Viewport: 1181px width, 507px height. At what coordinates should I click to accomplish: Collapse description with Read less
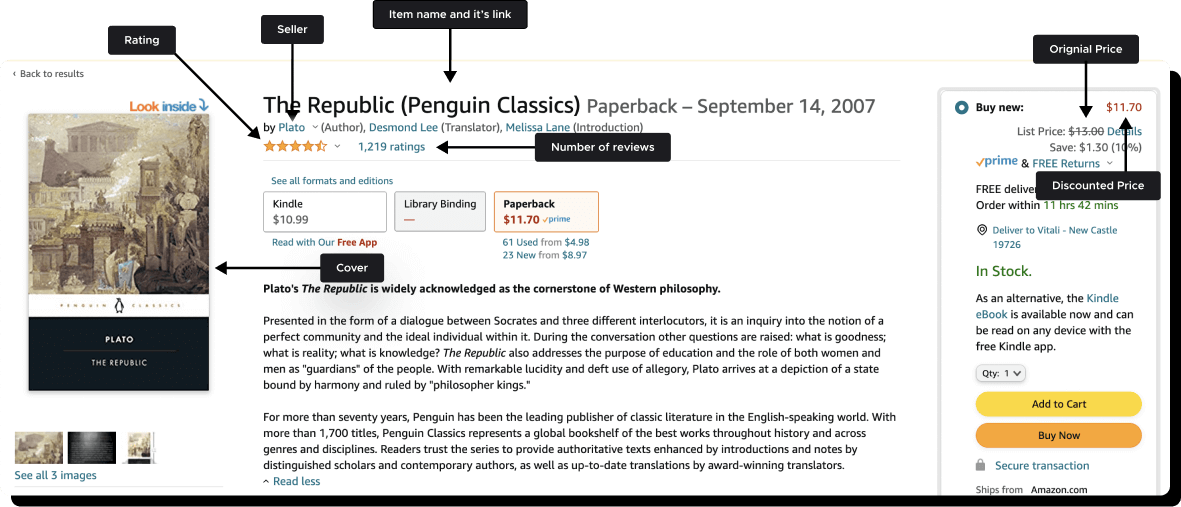click(291, 481)
